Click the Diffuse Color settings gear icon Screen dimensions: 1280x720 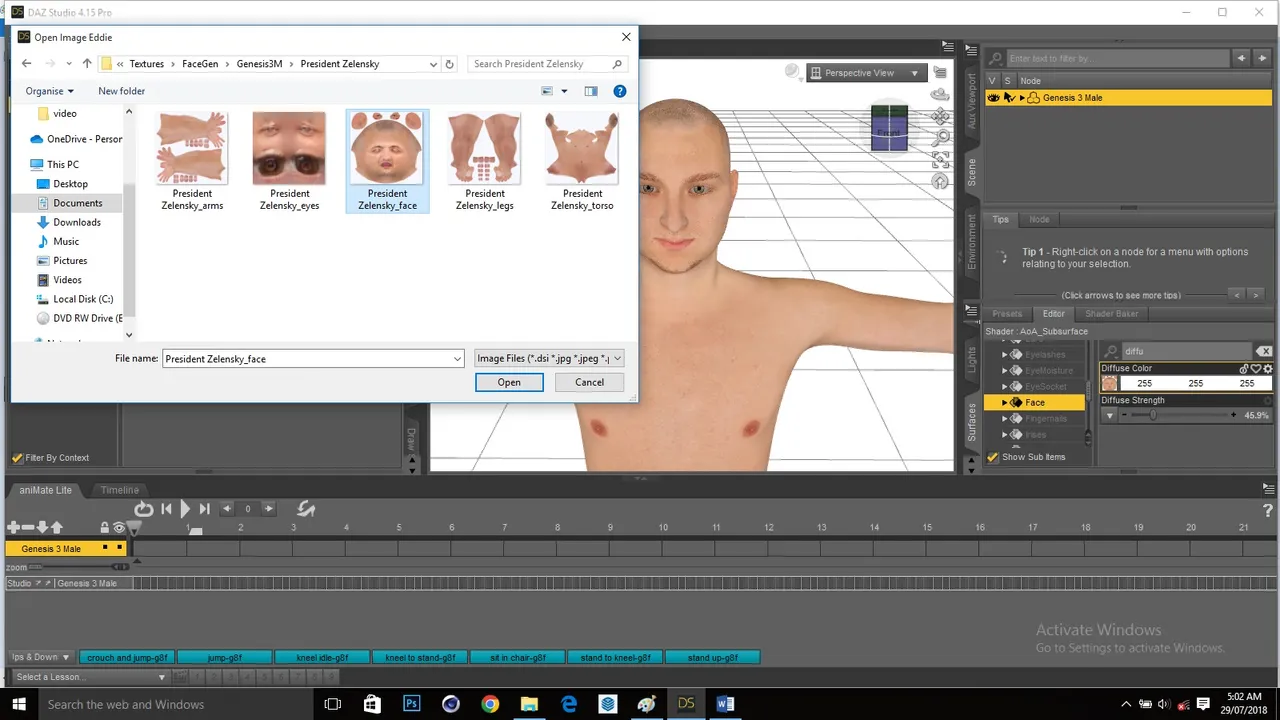click(1268, 369)
